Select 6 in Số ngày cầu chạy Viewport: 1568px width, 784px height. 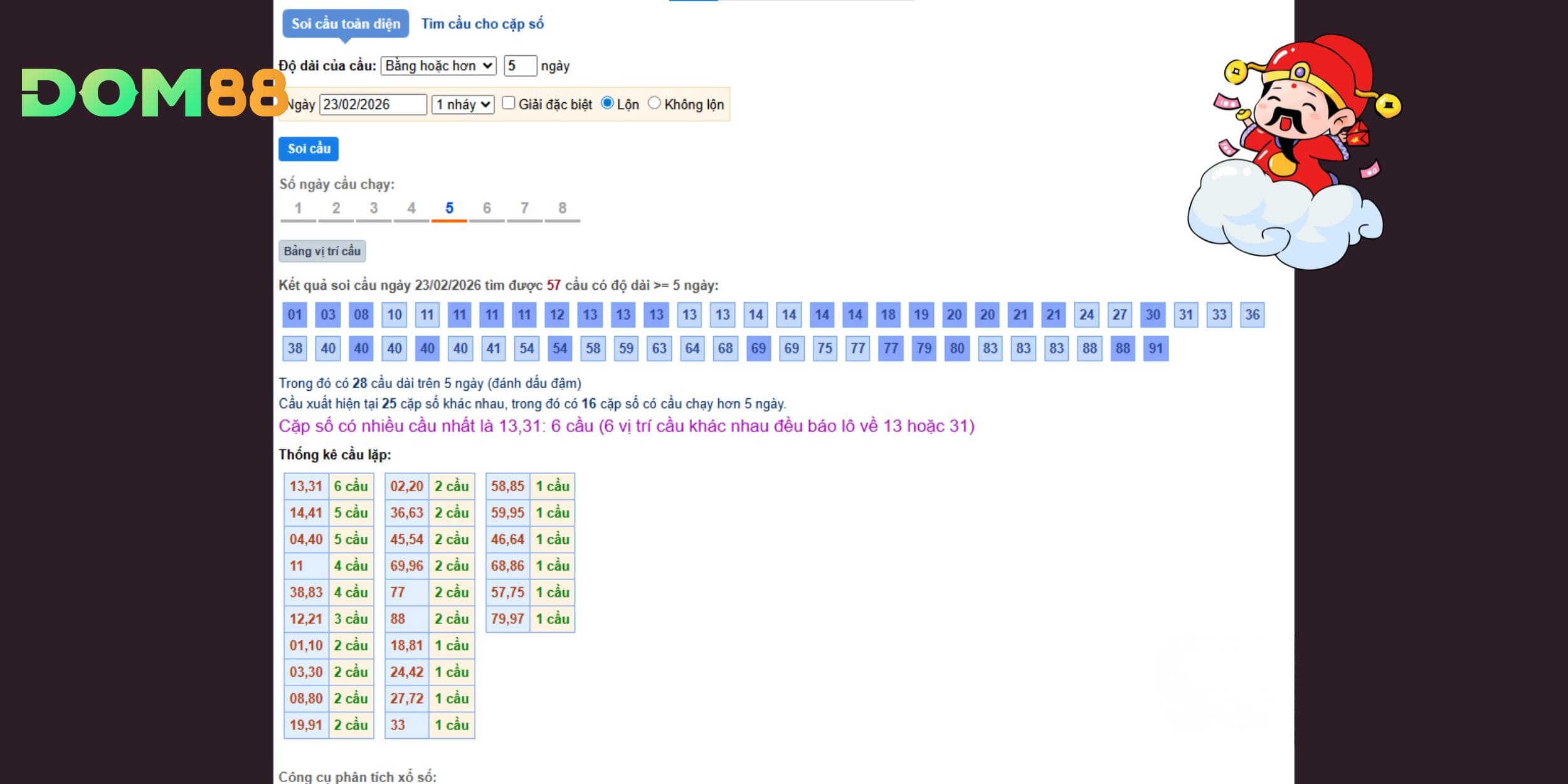487,208
